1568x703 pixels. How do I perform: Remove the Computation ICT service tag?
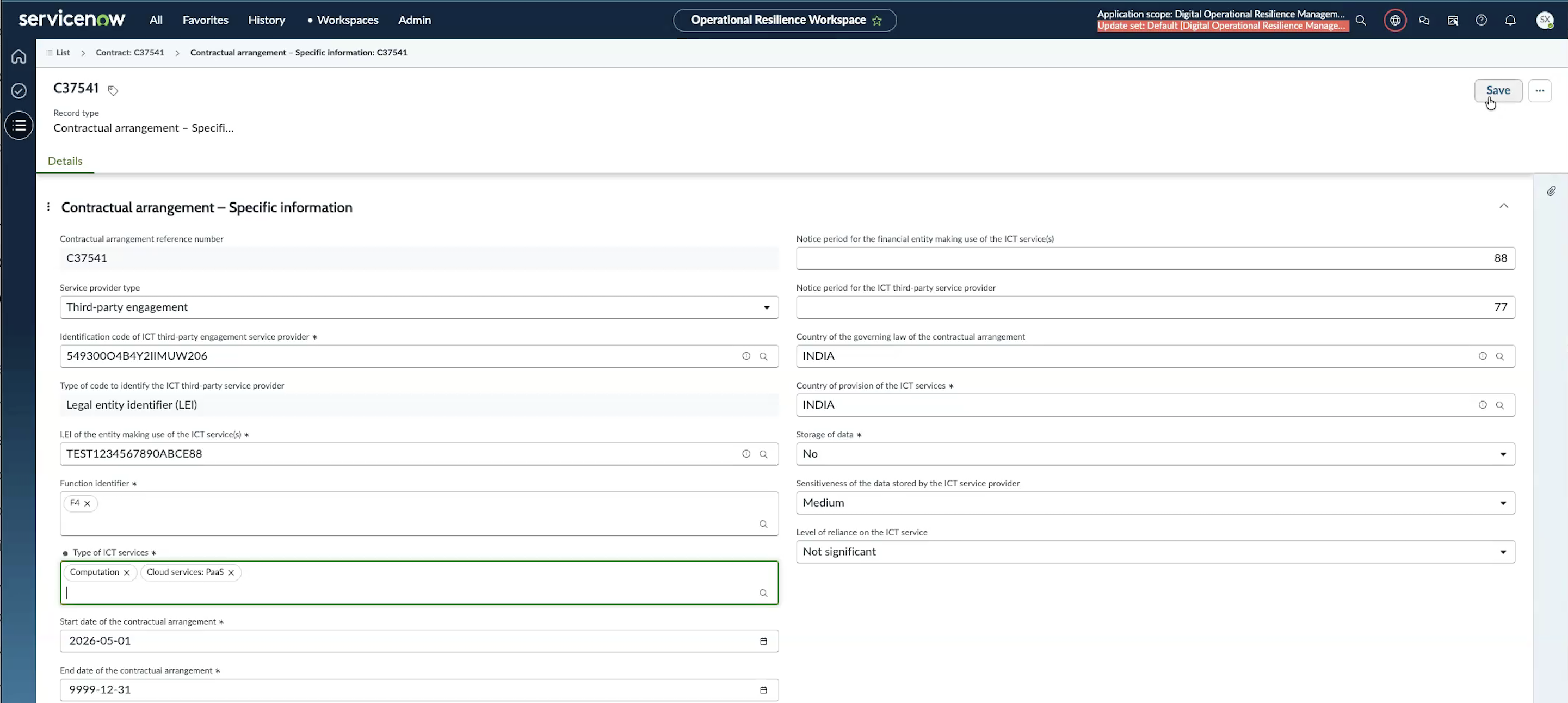(x=127, y=572)
